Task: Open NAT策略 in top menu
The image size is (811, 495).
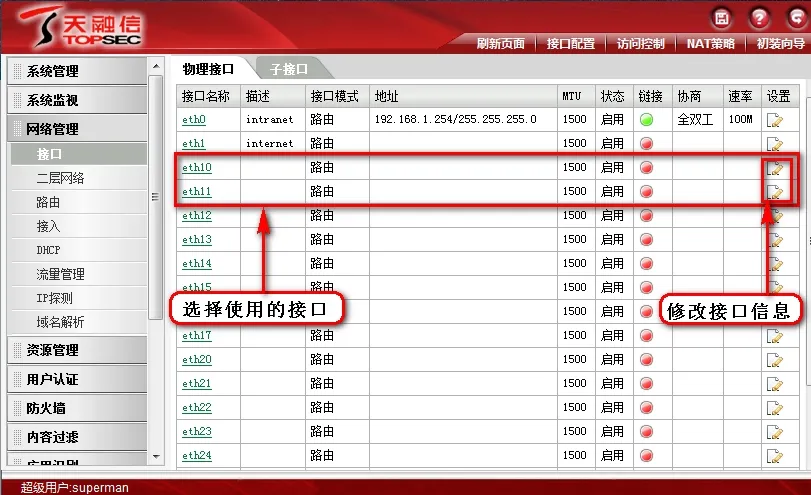Action: click(711, 44)
